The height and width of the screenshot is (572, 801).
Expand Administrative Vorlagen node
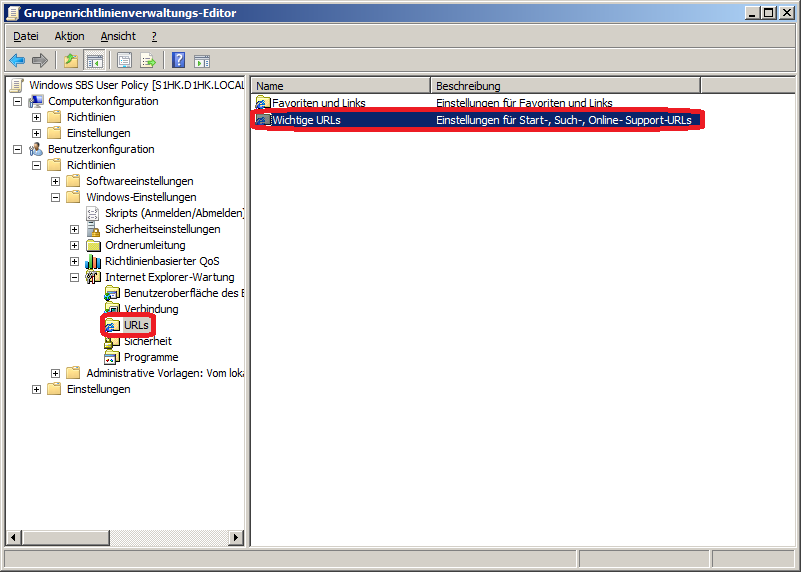pos(55,373)
